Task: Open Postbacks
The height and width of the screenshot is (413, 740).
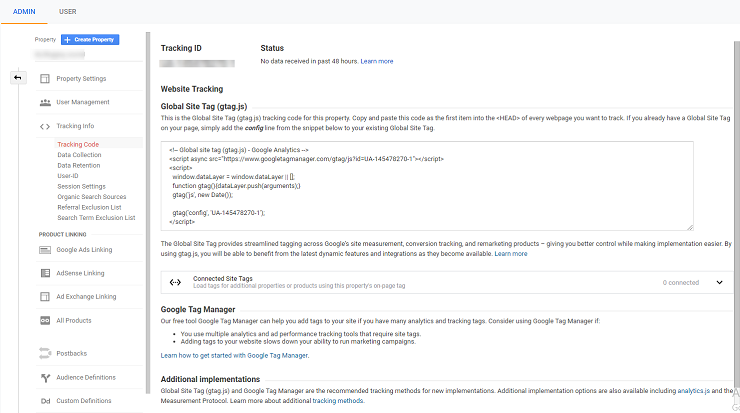Action: pos(71,353)
